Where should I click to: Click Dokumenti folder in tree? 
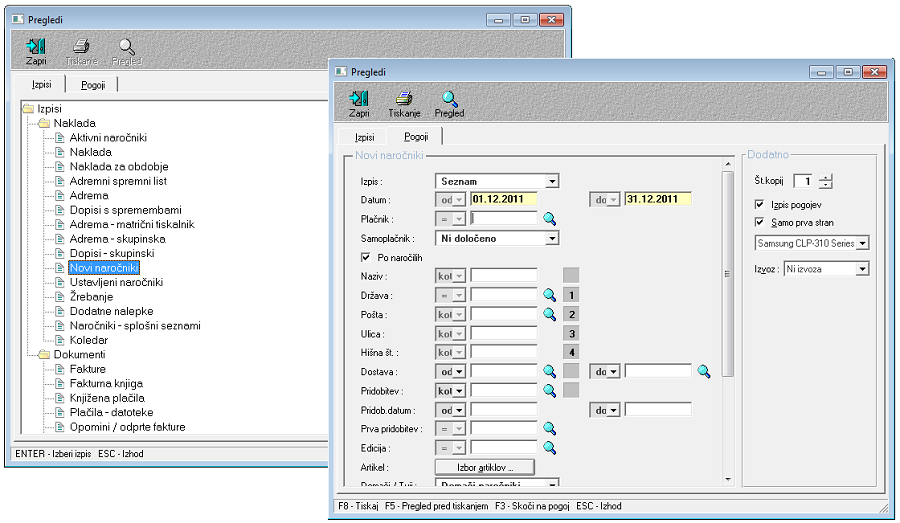(x=79, y=354)
